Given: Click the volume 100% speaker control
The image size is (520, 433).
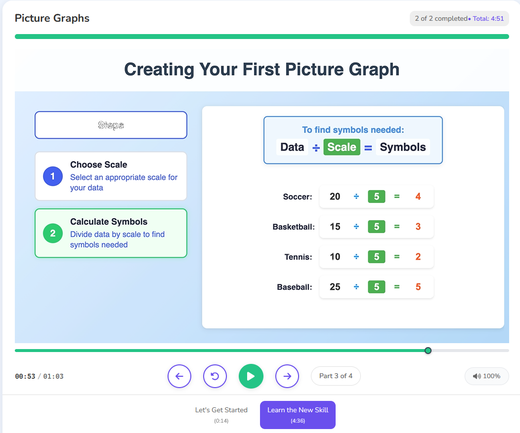Looking at the screenshot, I should (486, 376).
